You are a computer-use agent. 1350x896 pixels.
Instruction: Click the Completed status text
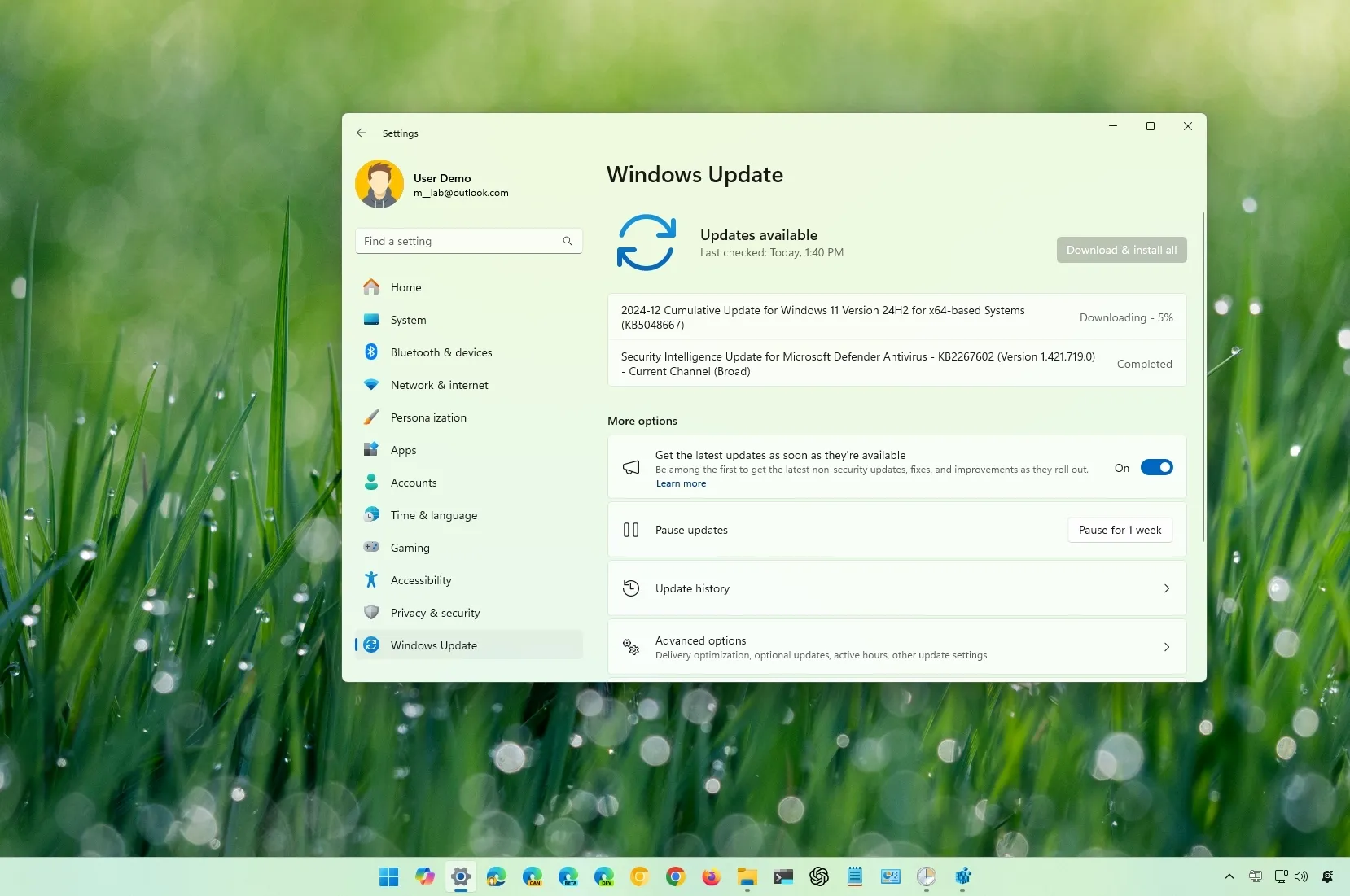coord(1144,364)
